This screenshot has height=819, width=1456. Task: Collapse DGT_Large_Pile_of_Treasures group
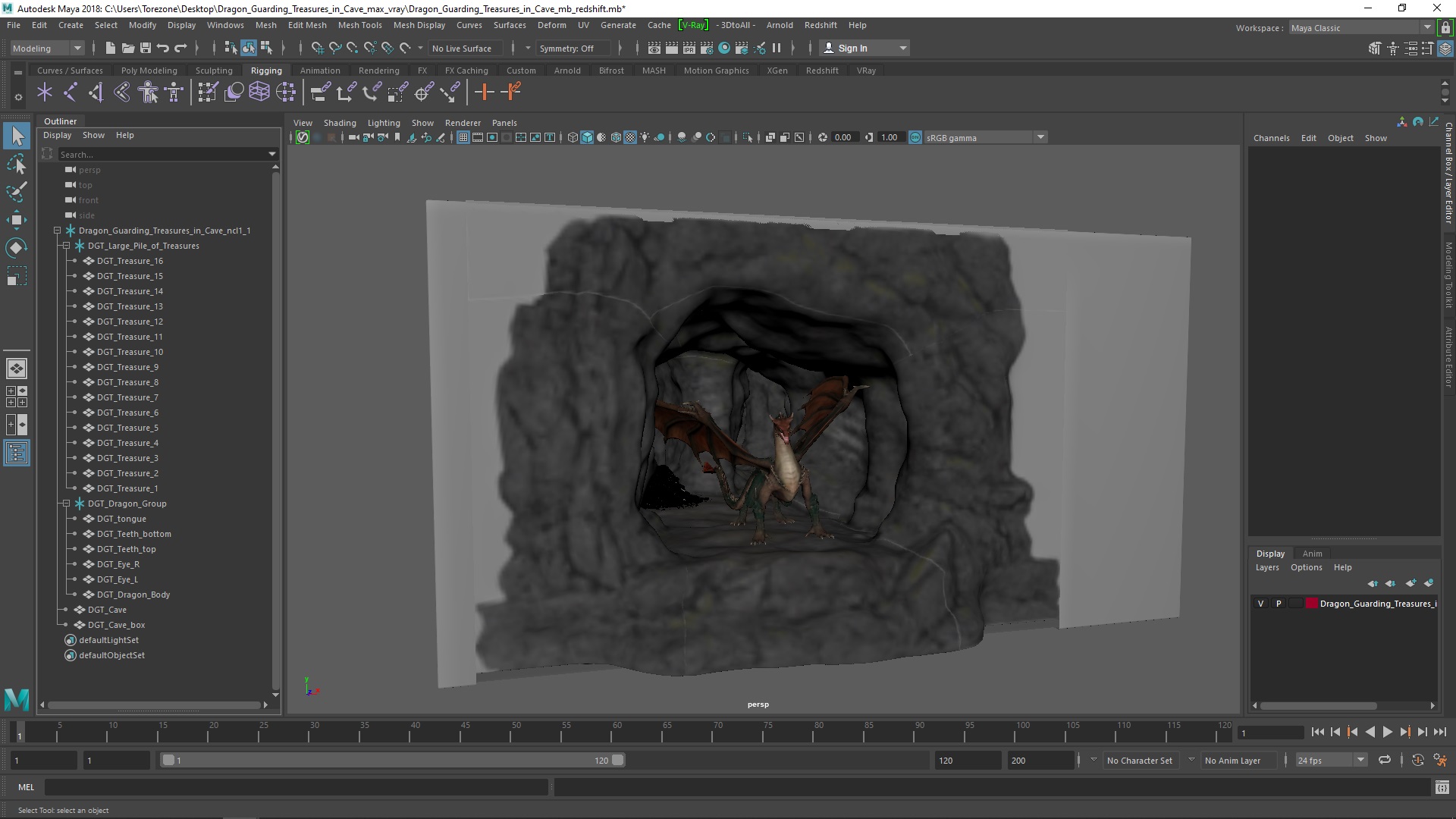coord(66,246)
